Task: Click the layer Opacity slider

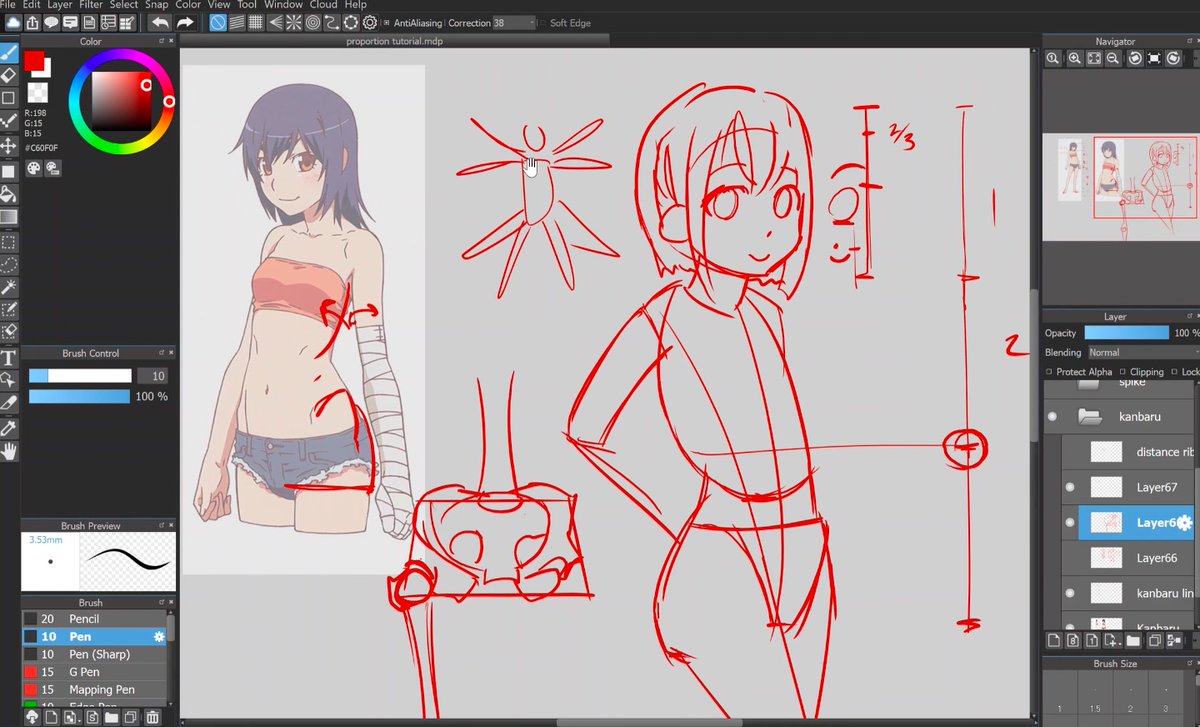Action: pyautogui.click(x=1126, y=333)
